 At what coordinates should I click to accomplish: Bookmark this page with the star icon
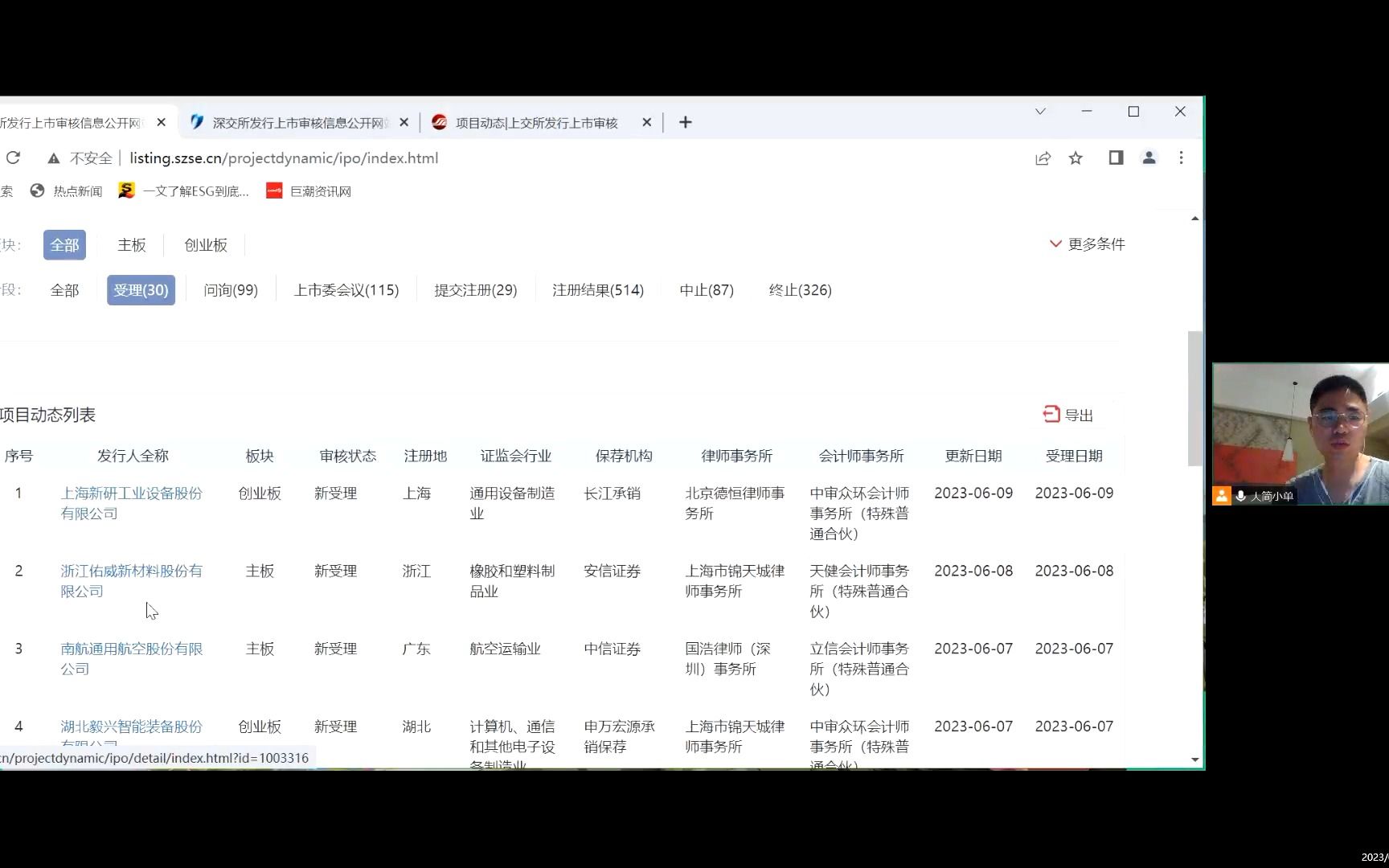pyautogui.click(x=1076, y=158)
